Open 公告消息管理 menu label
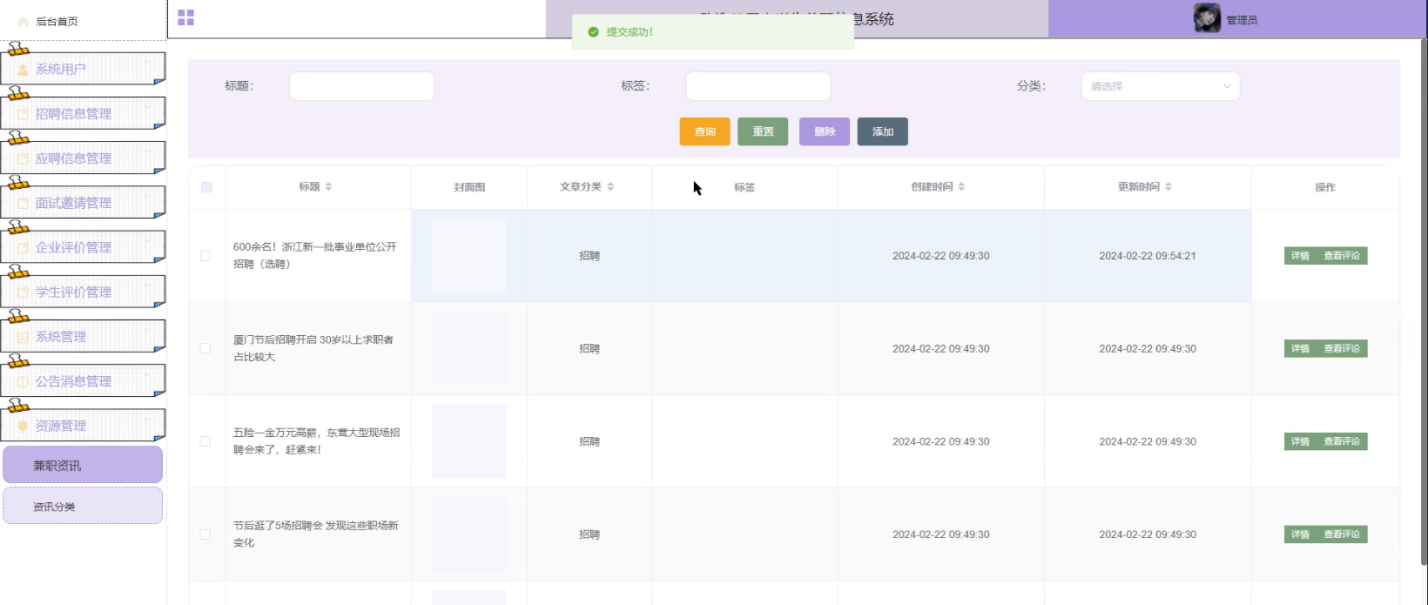Screen dimensions: 1428x605 (x=73, y=381)
